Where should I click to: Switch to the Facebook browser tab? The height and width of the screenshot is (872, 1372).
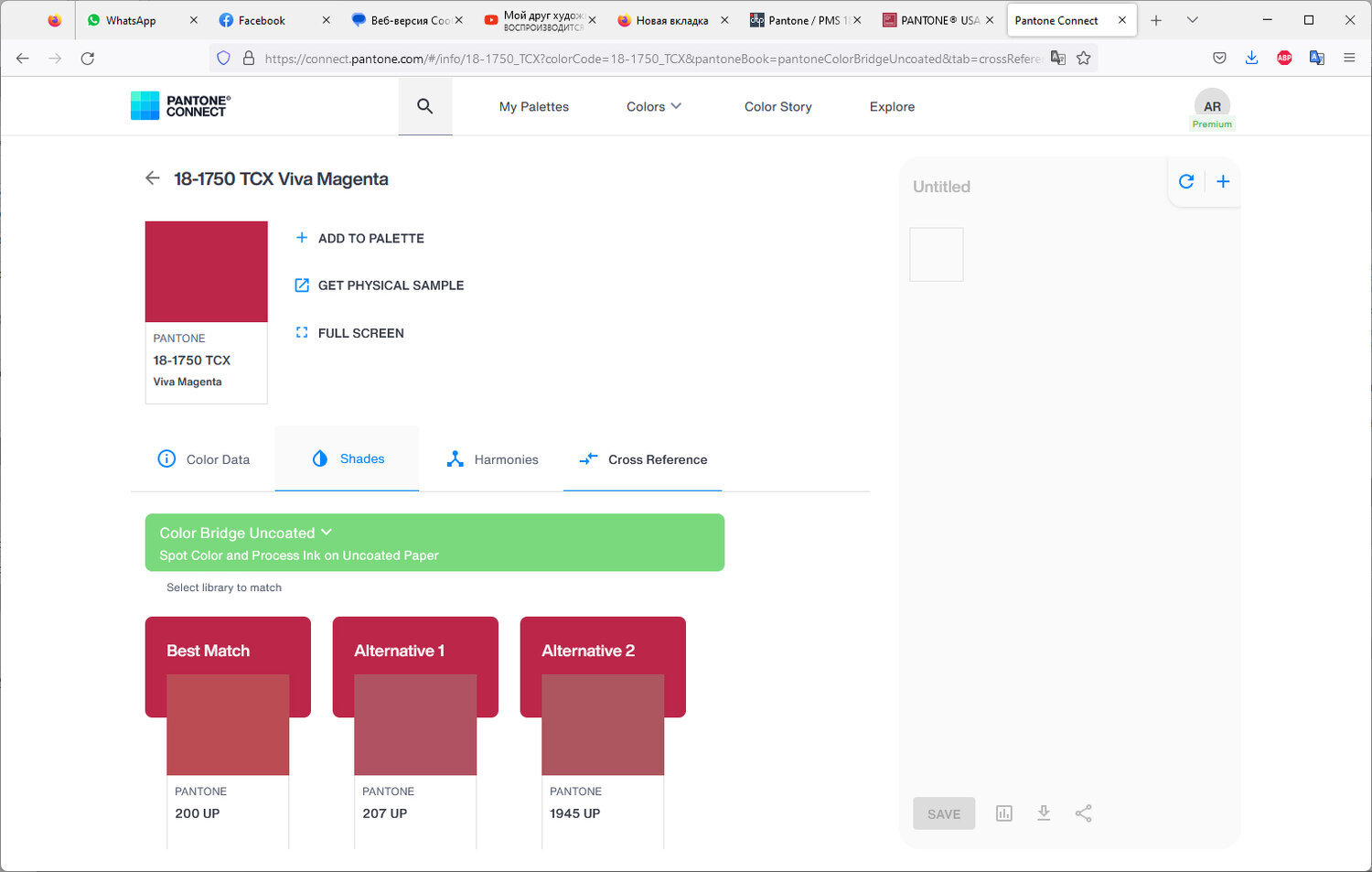point(274,20)
